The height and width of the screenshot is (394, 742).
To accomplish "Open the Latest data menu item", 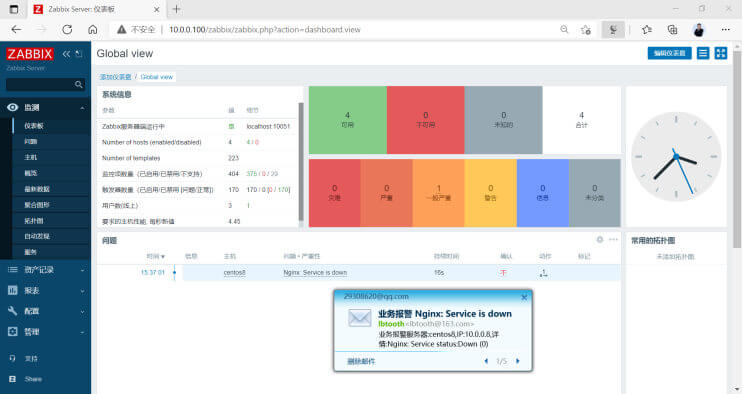I will click(x=37, y=189).
